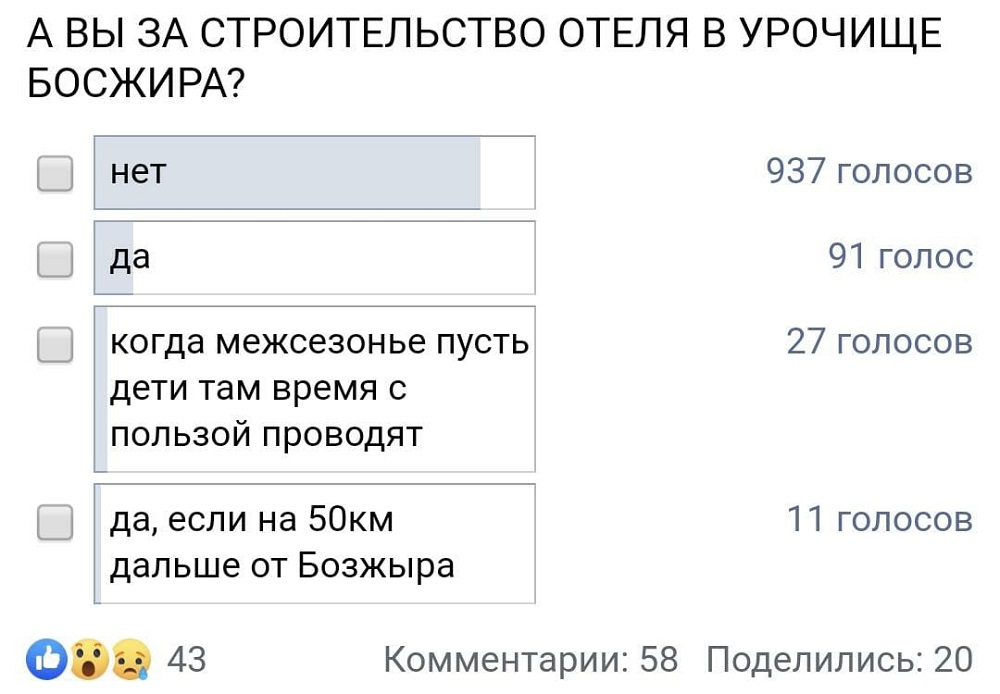
Task: Click the unfilled white end of 'нет' result bar
Action: (x=507, y=173)
